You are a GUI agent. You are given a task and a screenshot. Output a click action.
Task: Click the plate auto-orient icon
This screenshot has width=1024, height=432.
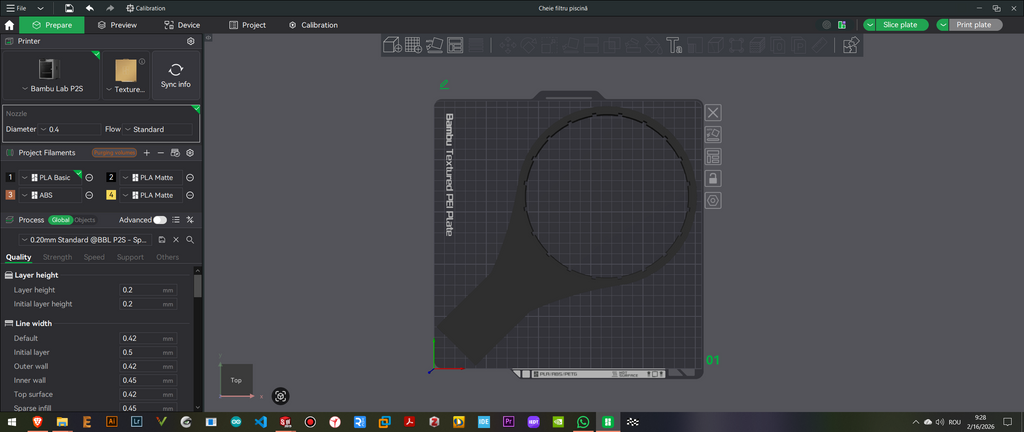pos(713,134)
